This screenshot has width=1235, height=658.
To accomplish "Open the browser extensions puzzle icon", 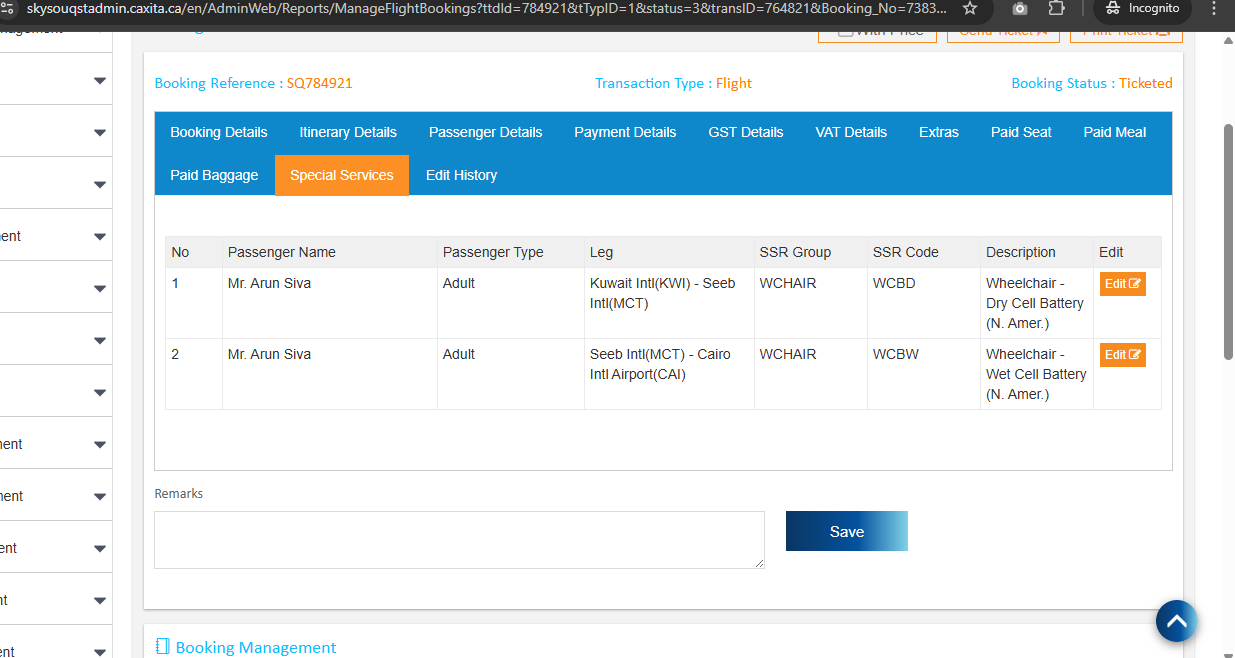I will [x=1056, y=8].
